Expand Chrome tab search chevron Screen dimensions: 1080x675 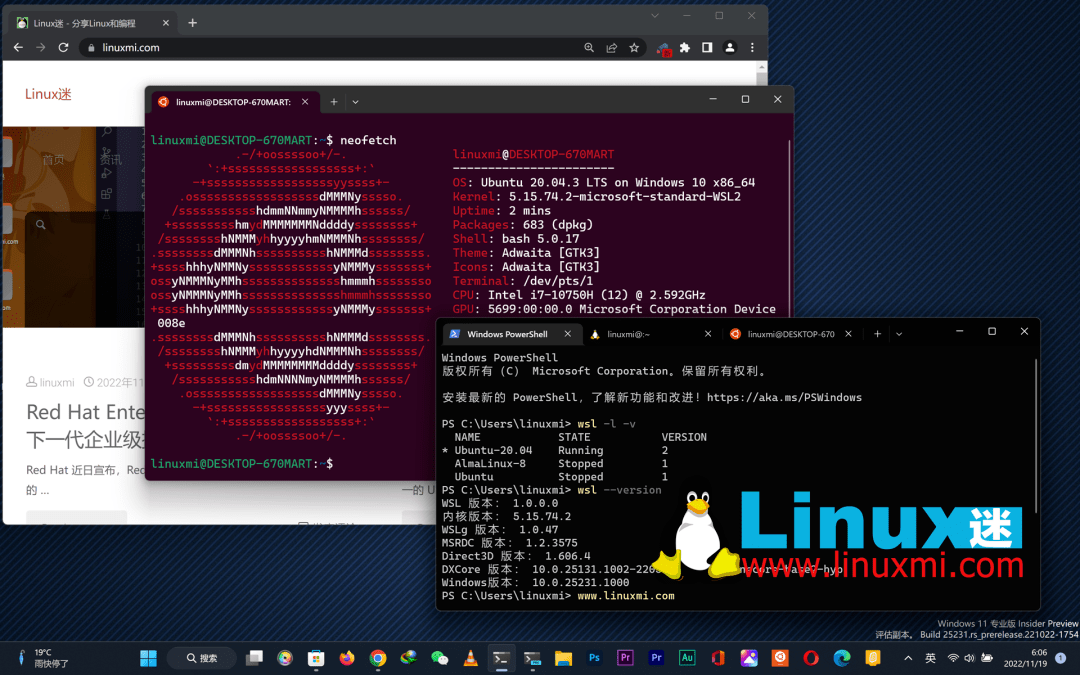coord(654,15)
